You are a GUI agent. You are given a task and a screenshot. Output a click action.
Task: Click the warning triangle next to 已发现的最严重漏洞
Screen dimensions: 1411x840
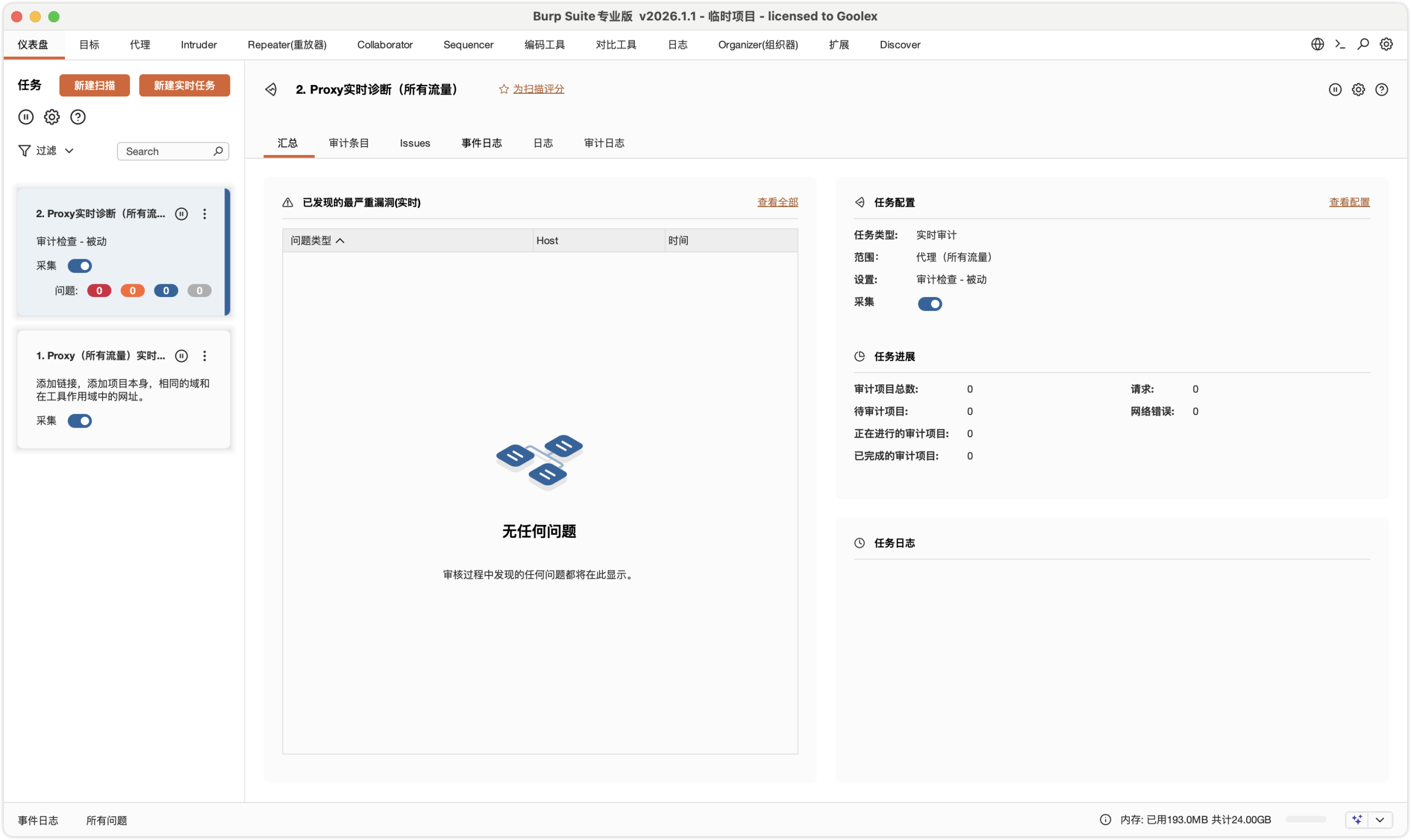tap(288, 202)
